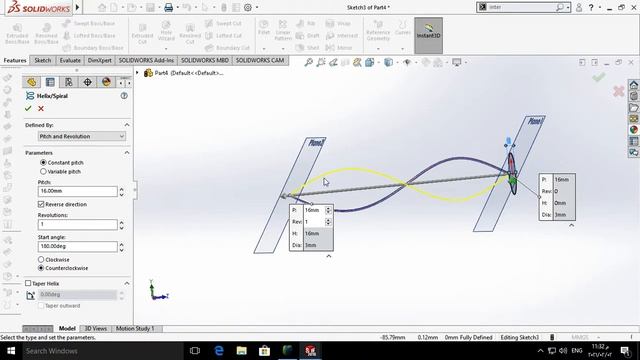Open the DisplayManager color sphere tab
The width and height of the screenshot is (640, 360).
tap(106, 82)
